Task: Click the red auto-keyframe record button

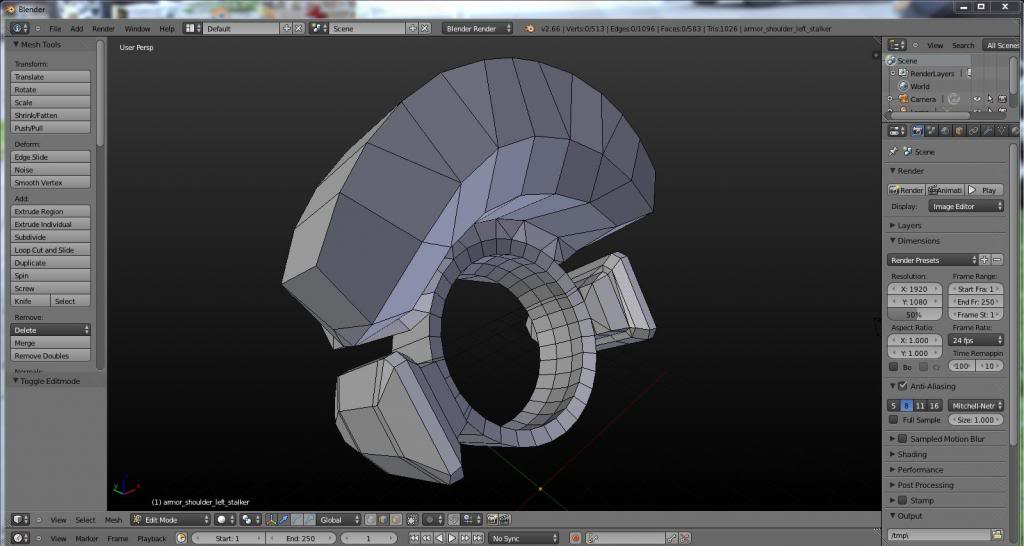Action: pyautogui.click(x=575, y=539)
